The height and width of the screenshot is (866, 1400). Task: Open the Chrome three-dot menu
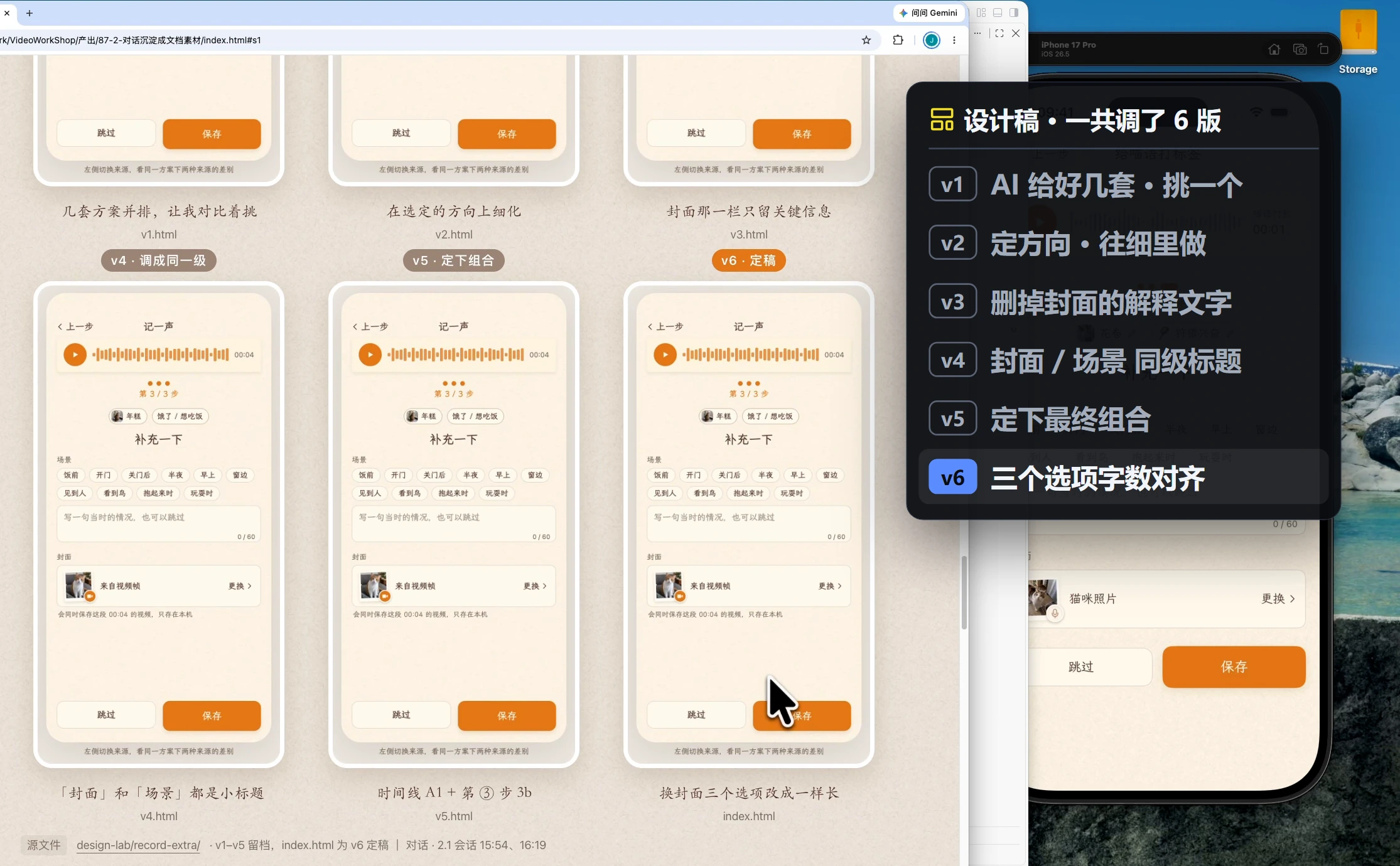click(x=954, y=40)
